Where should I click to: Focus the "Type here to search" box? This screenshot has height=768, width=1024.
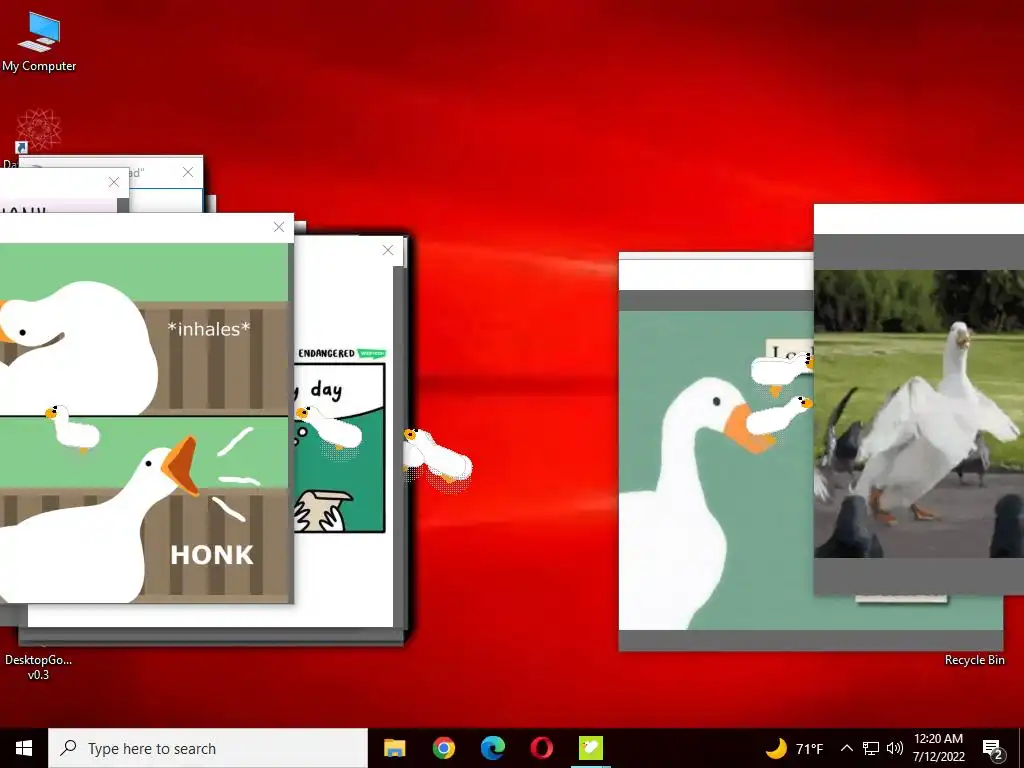click(208, 748)
